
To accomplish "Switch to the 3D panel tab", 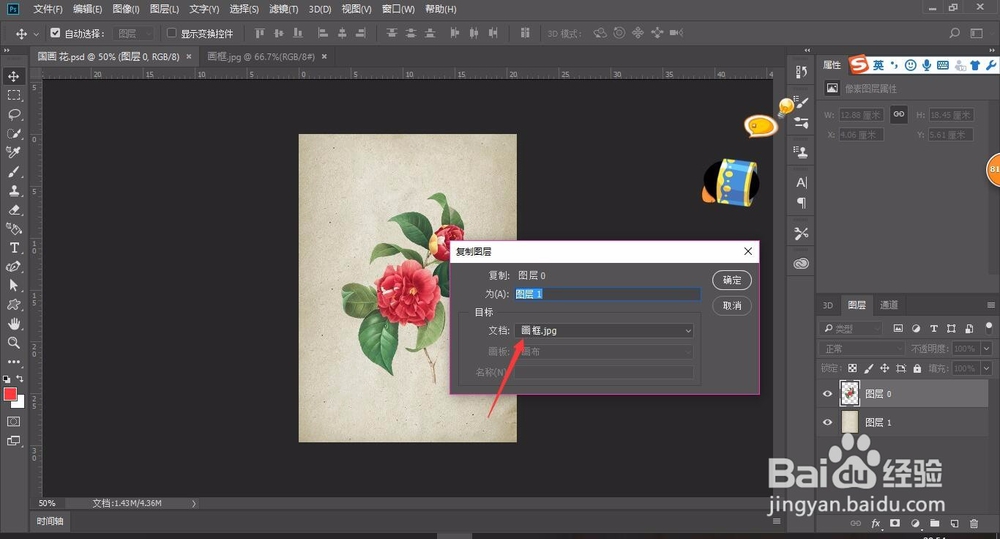I will coord(828,305).
